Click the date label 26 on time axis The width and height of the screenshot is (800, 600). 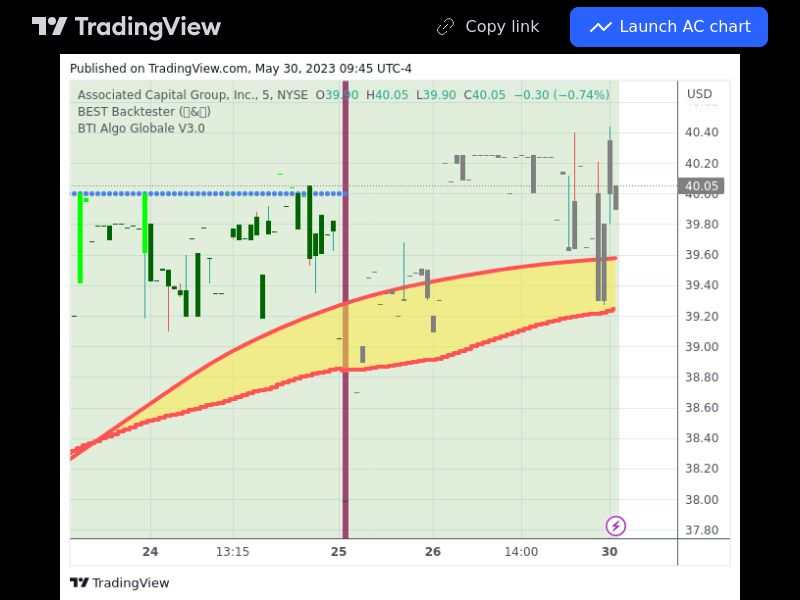pyautogui.click(x=433, y=552)
